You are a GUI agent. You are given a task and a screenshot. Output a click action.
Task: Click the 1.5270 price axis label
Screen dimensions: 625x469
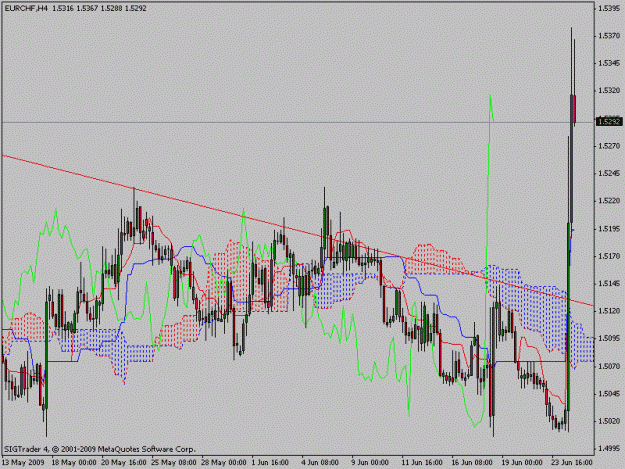tap(609, 146)
